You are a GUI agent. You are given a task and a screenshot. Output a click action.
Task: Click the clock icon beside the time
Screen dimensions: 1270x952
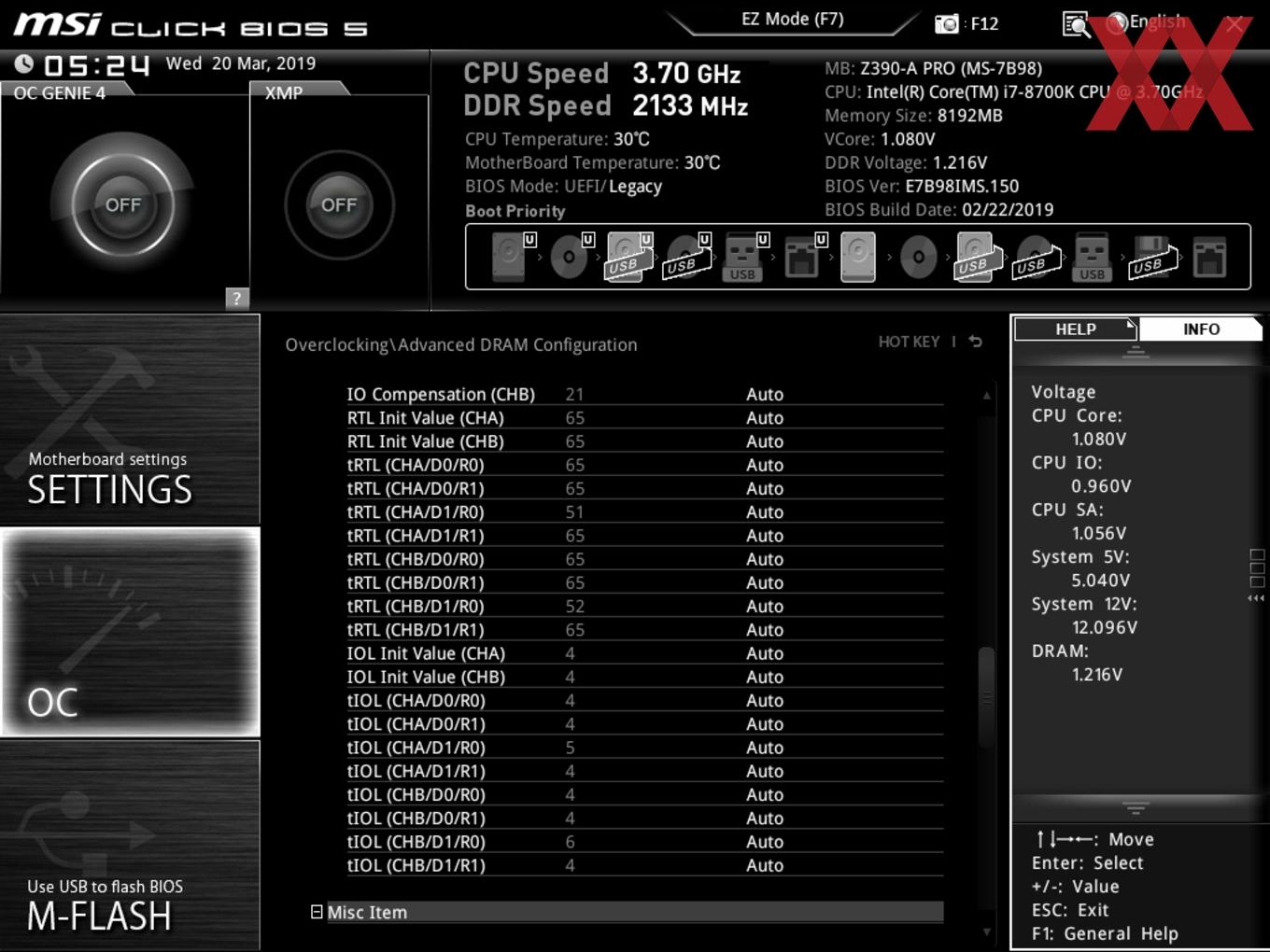(24, 63)
